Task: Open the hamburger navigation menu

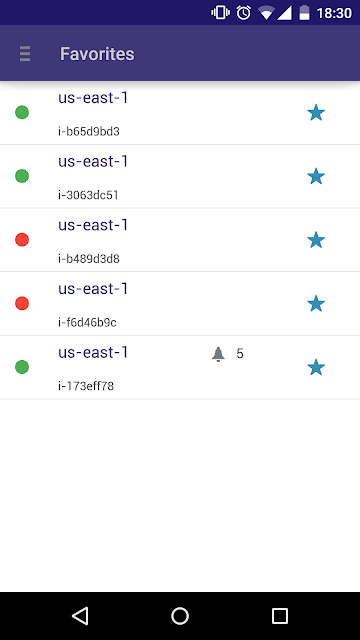Action: coord(25,54)
